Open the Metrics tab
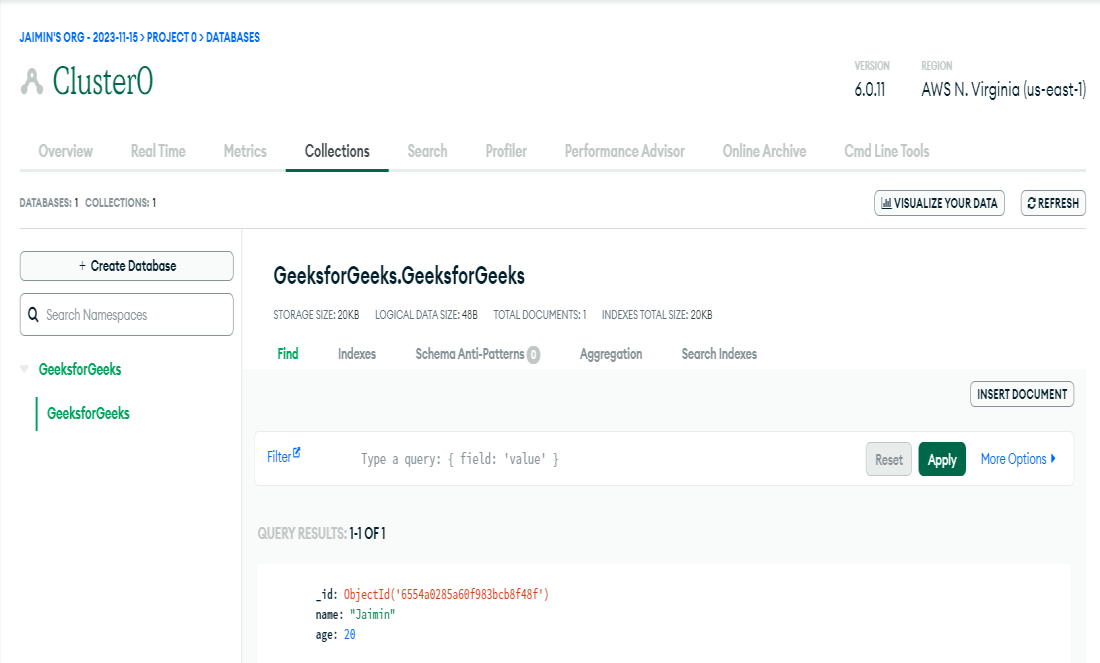Viewport: 1100px width, 663px height. [245, 151]
